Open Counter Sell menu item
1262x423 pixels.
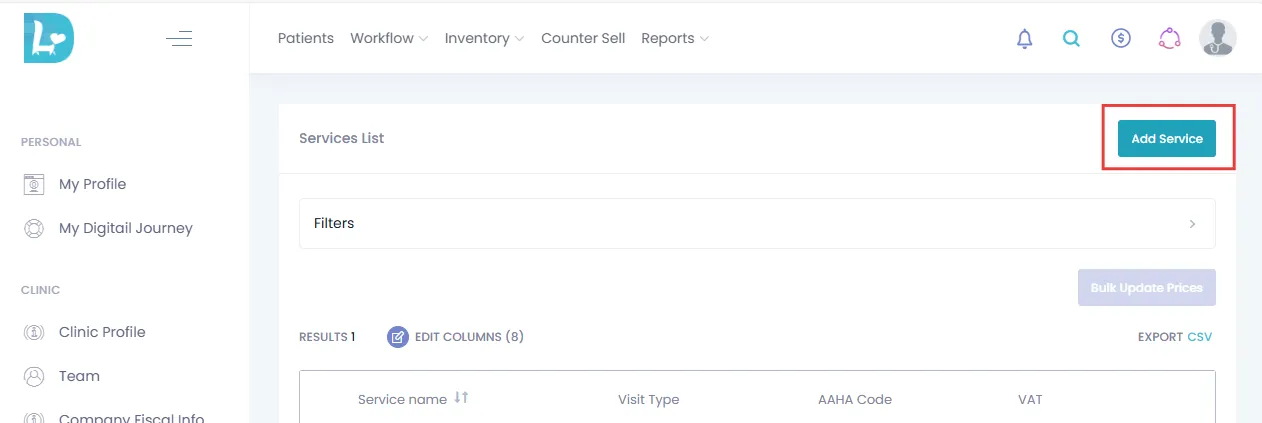(583, 38)
